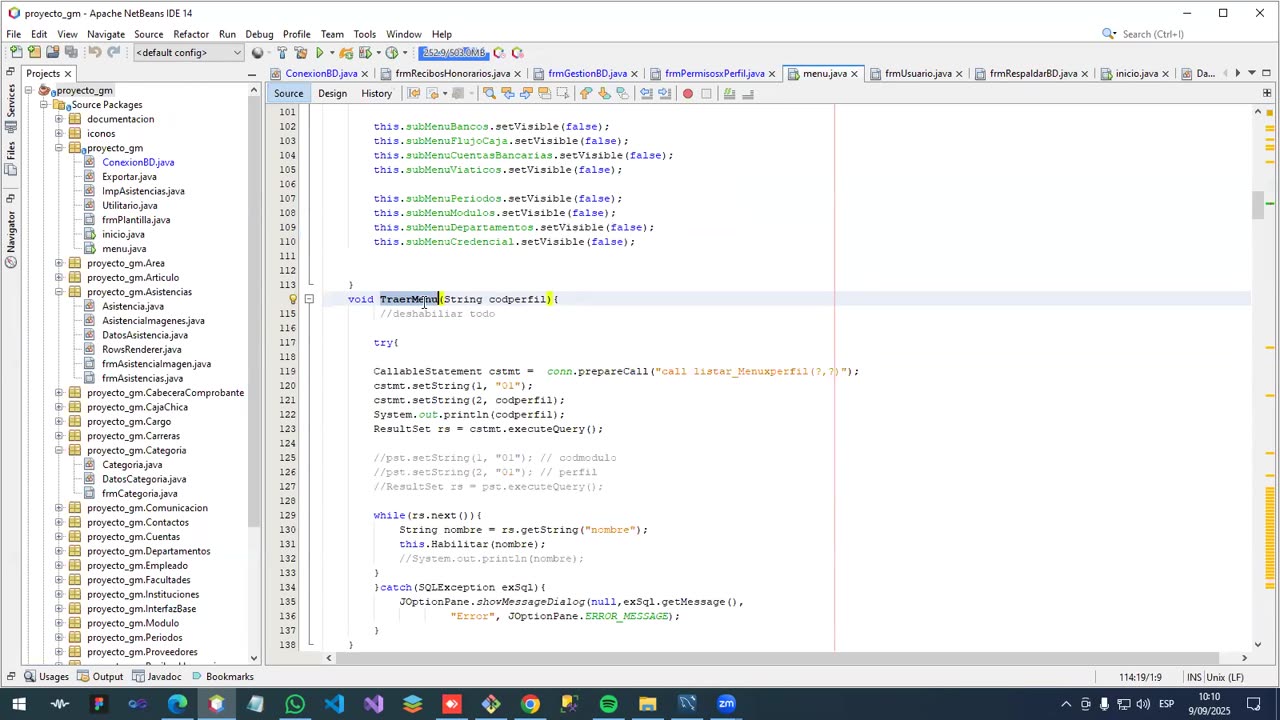Switch to Source view
1280x720 pixels.
(288, 93)
